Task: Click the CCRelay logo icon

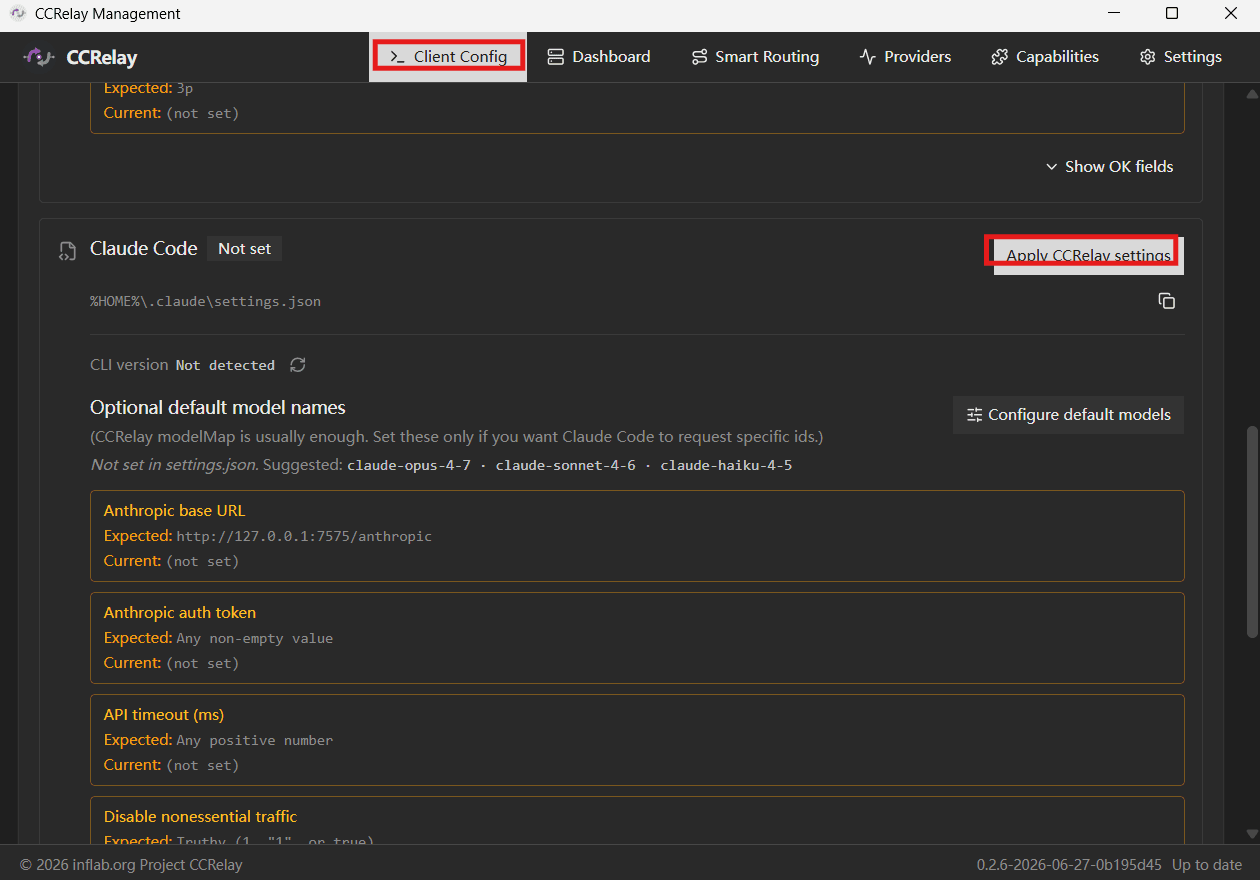Action: click(38, 57)
